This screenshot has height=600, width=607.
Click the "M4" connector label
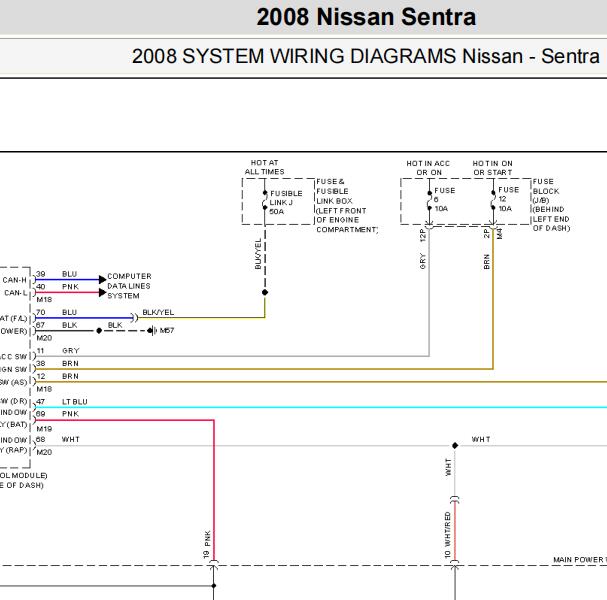499,234
